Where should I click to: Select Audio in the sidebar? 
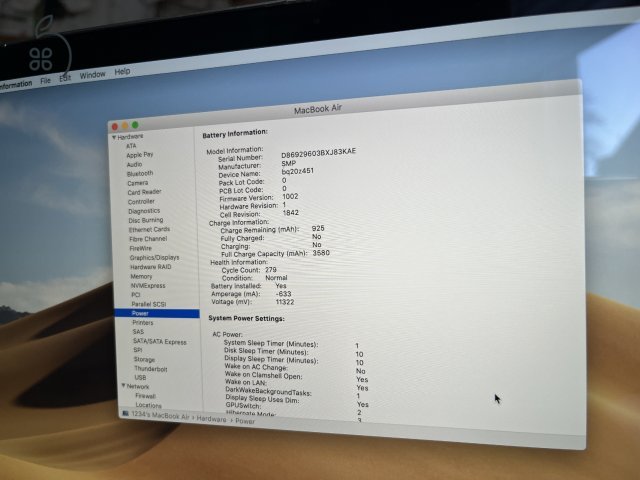pos(134,164)
